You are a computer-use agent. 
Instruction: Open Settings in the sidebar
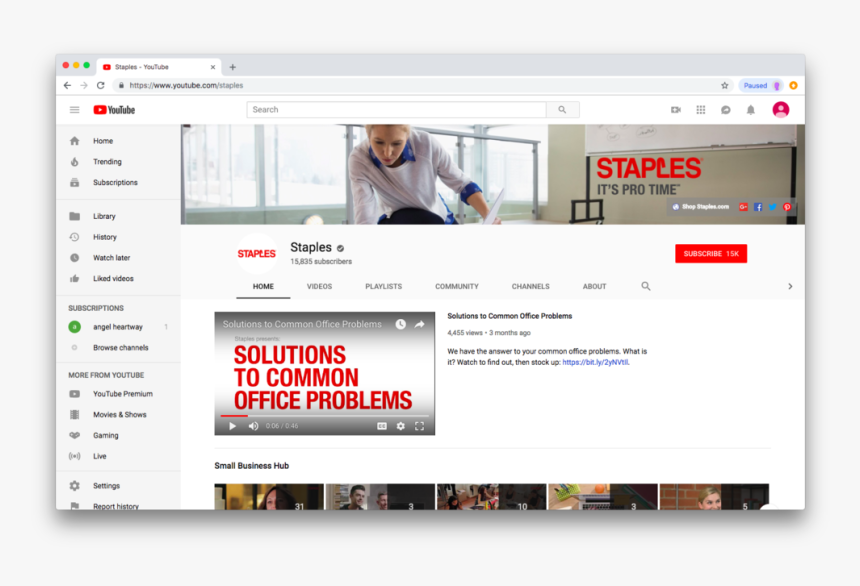coord(118,486)
